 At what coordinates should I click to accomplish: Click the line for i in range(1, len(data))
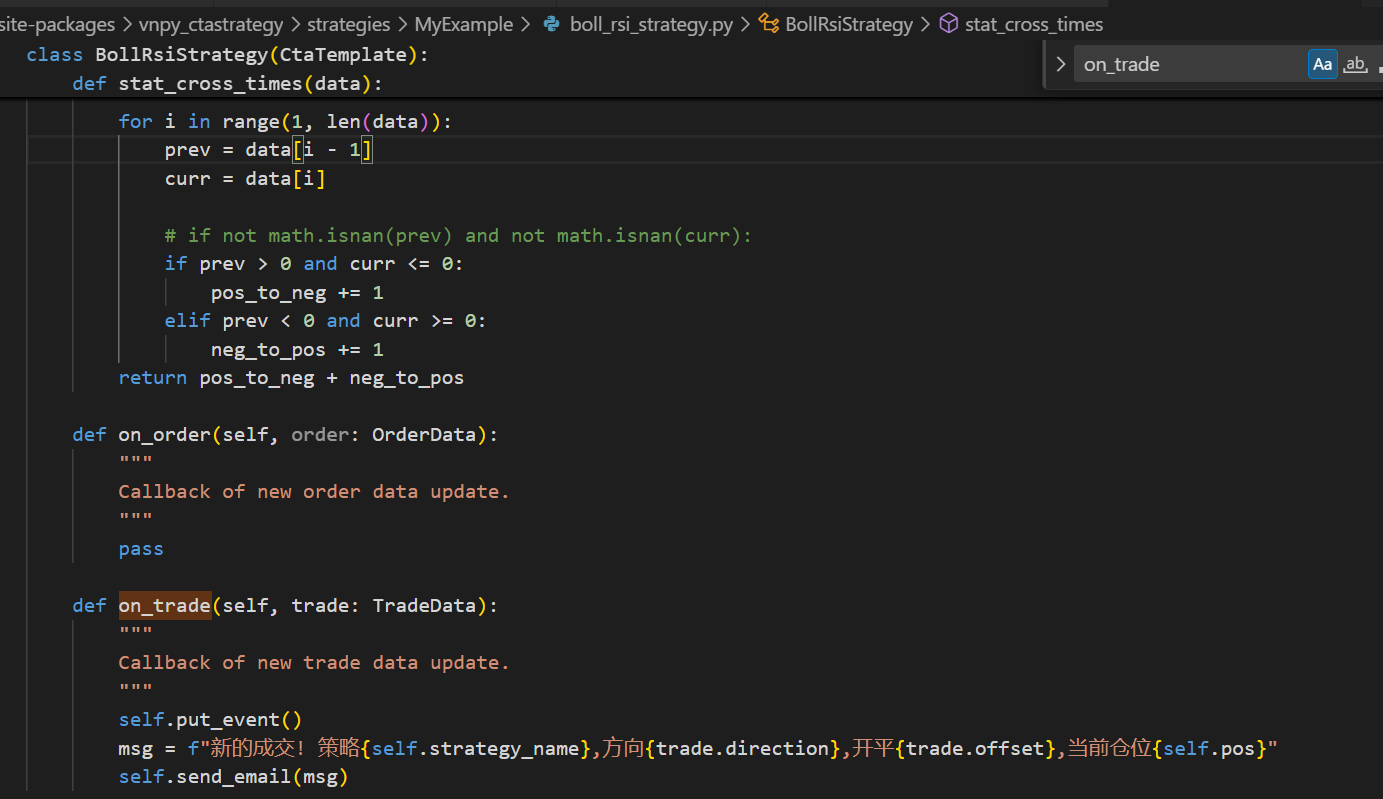tap(285, 121)
